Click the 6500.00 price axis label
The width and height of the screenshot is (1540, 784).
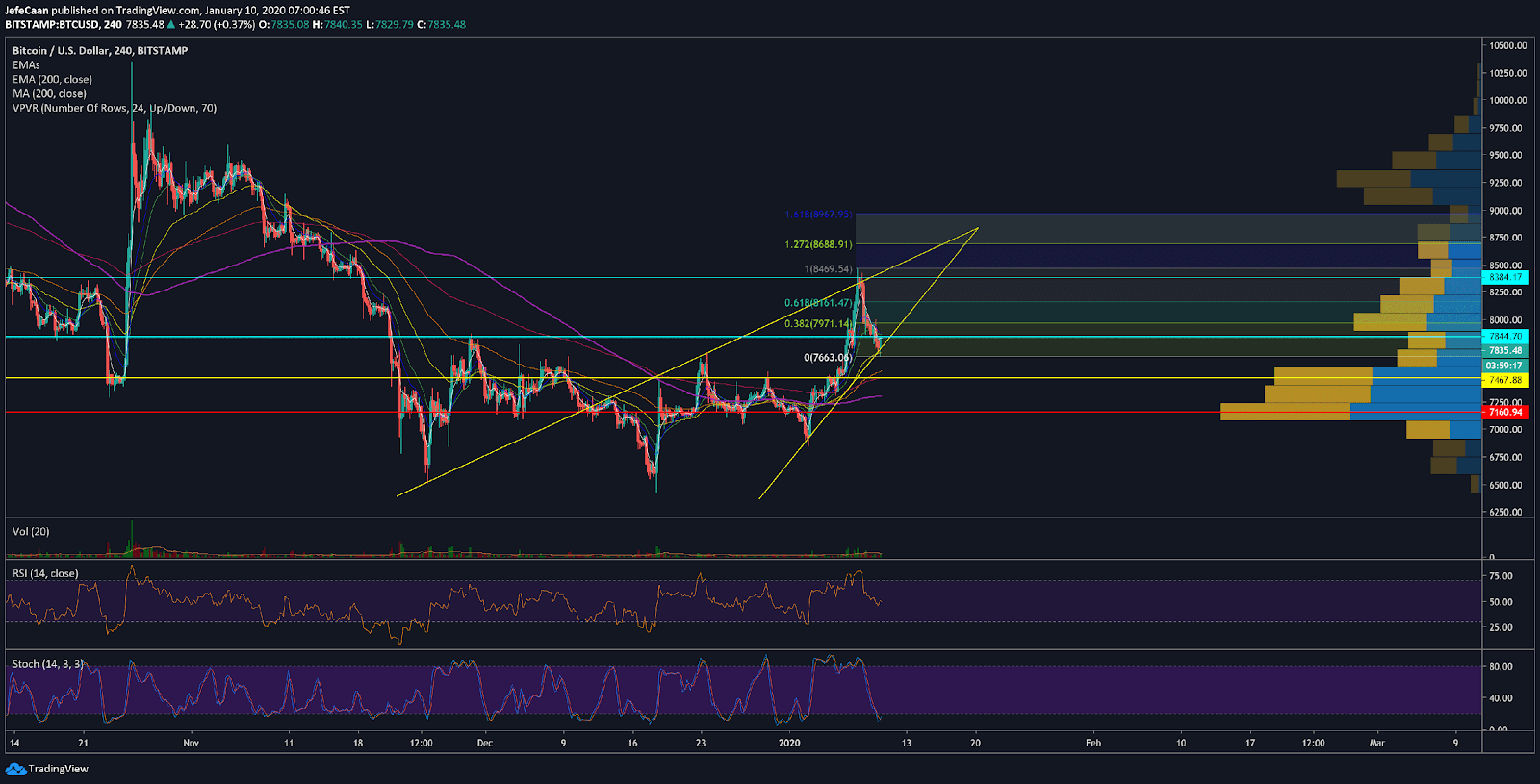point(1506,485)
